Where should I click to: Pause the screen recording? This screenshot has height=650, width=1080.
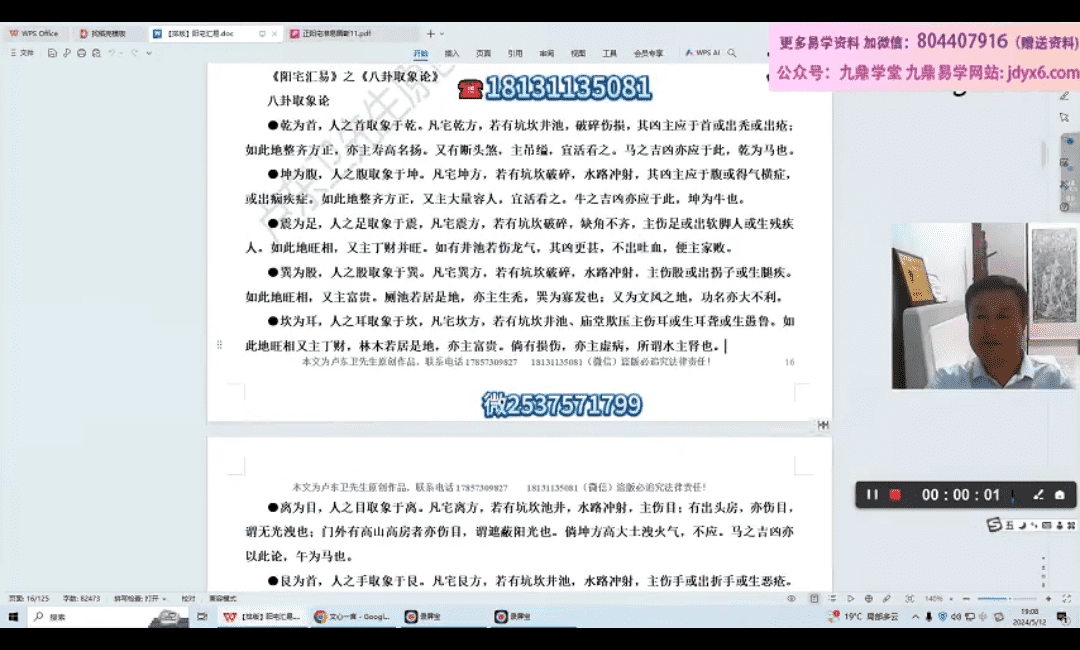[872, 495]
